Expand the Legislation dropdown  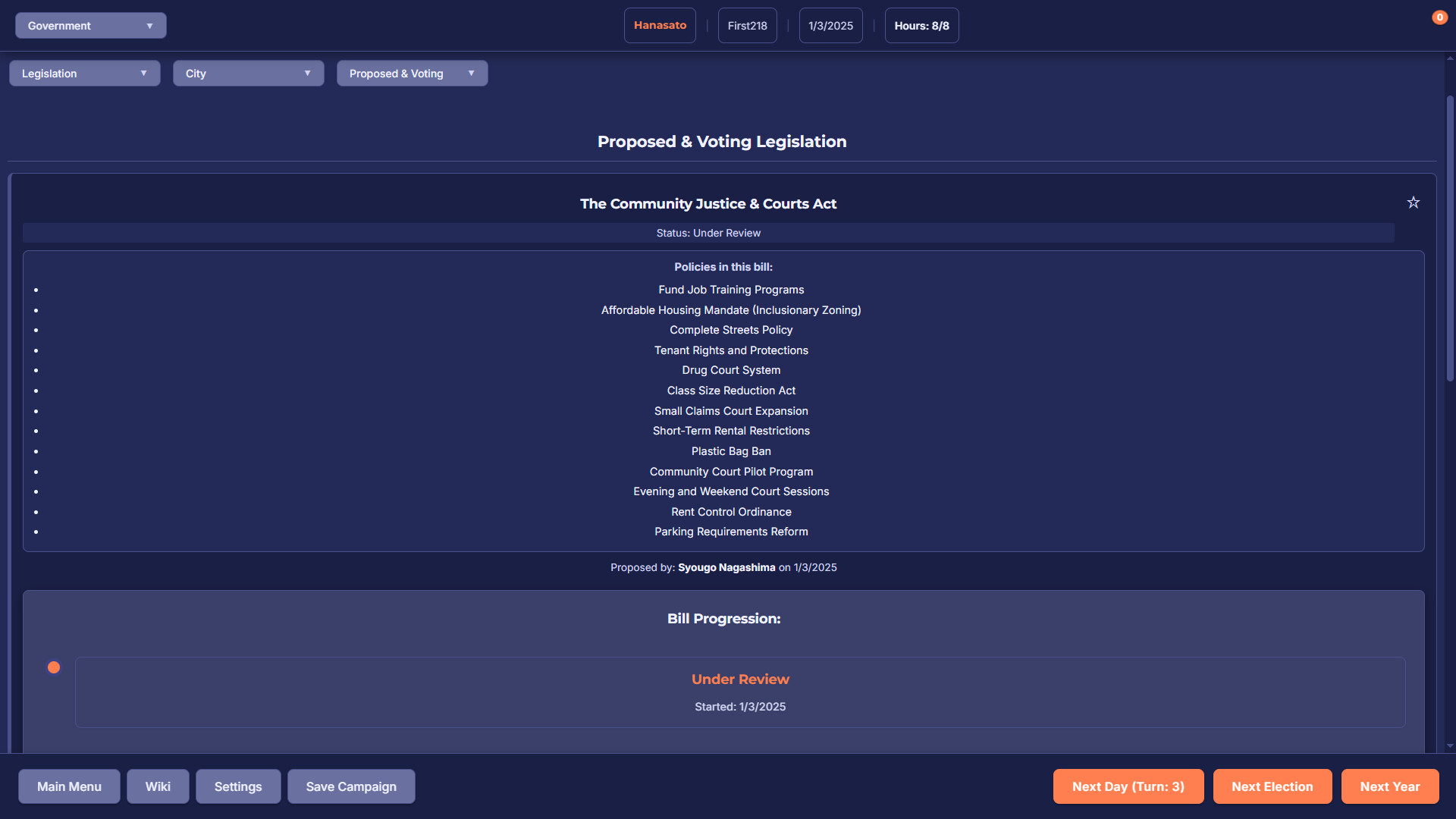click(x=84, y=73)
